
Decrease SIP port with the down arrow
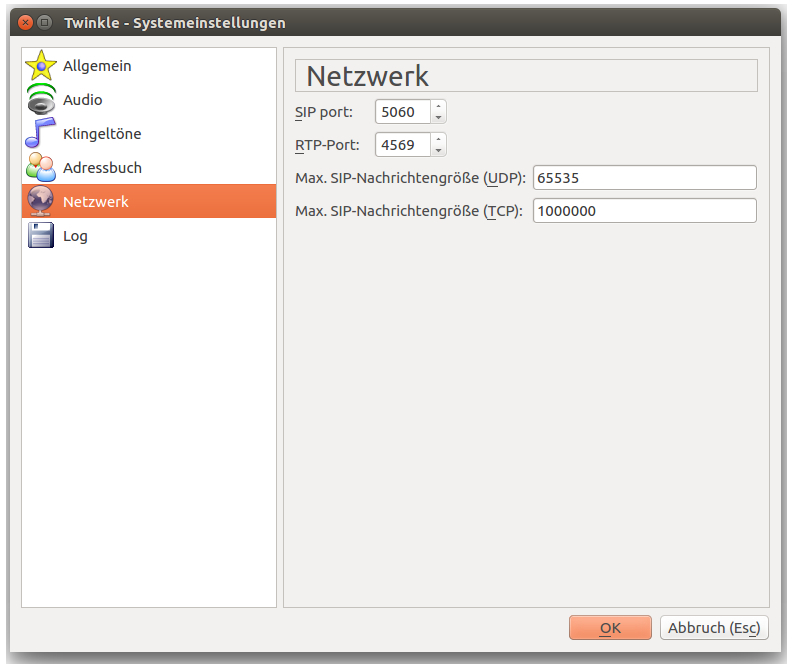438,118
